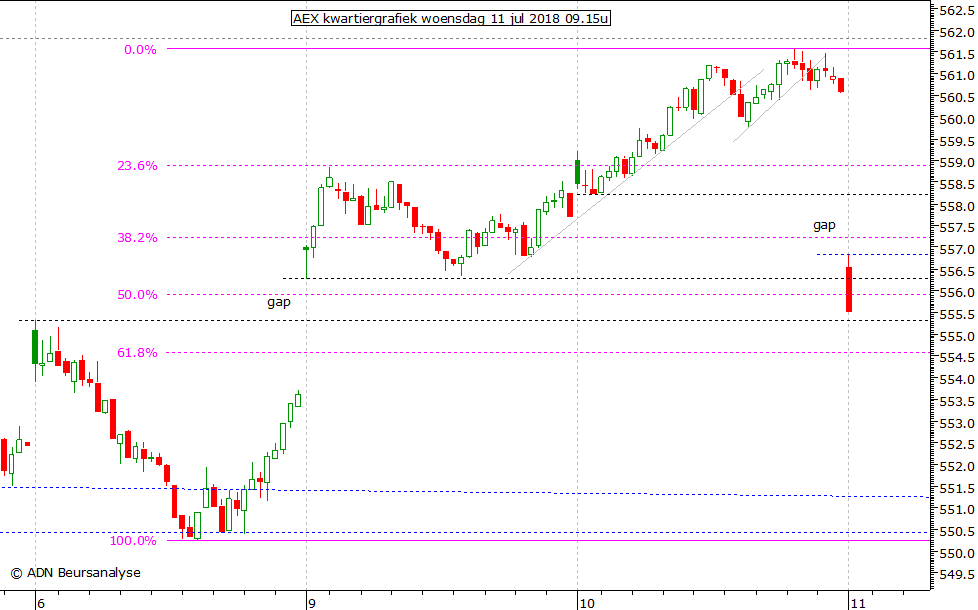Screen dimensions: 978x610
Task: Click the price label '562.0' on the axis
Action: click(957, 32)
